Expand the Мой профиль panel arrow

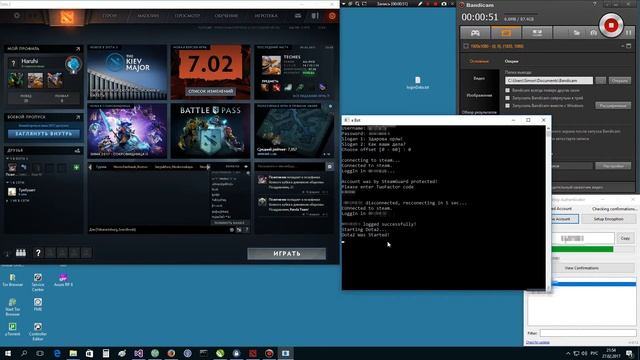tap(78, 49)
